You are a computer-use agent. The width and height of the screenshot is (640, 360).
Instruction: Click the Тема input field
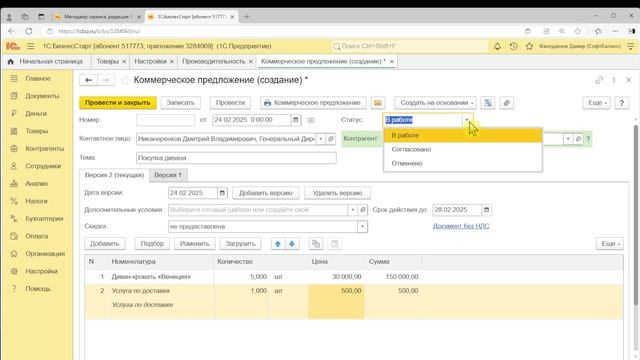pos(236,158)
